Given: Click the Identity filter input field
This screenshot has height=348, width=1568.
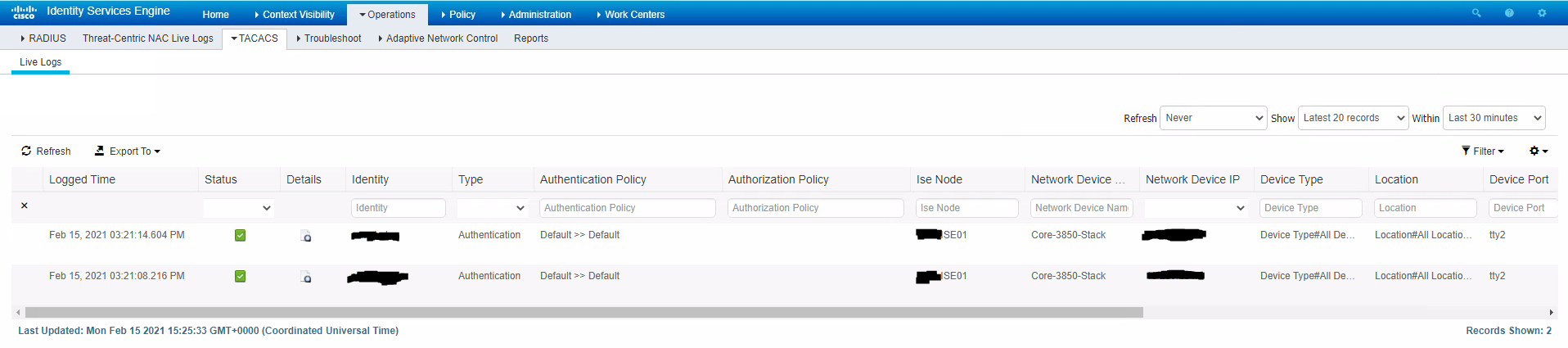Looking at the screenshot, I should click(399, 208).
